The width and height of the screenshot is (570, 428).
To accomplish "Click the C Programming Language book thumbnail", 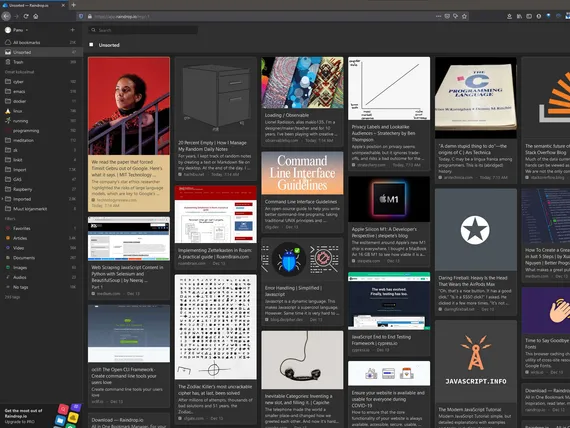I will (x=475, y=97).
